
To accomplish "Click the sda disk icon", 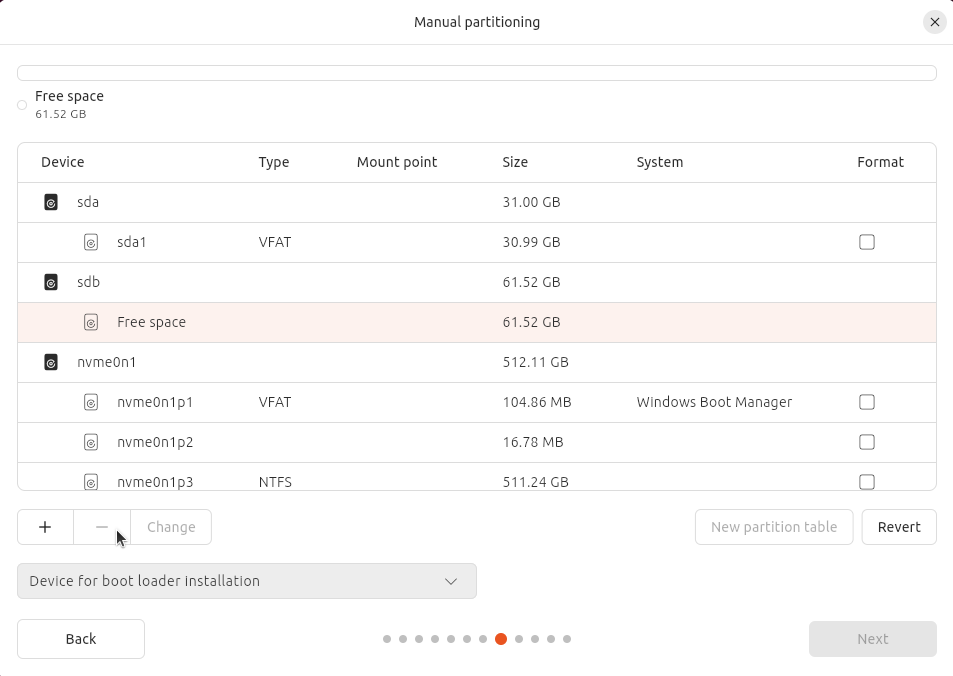I will click(x=51, y=202).
